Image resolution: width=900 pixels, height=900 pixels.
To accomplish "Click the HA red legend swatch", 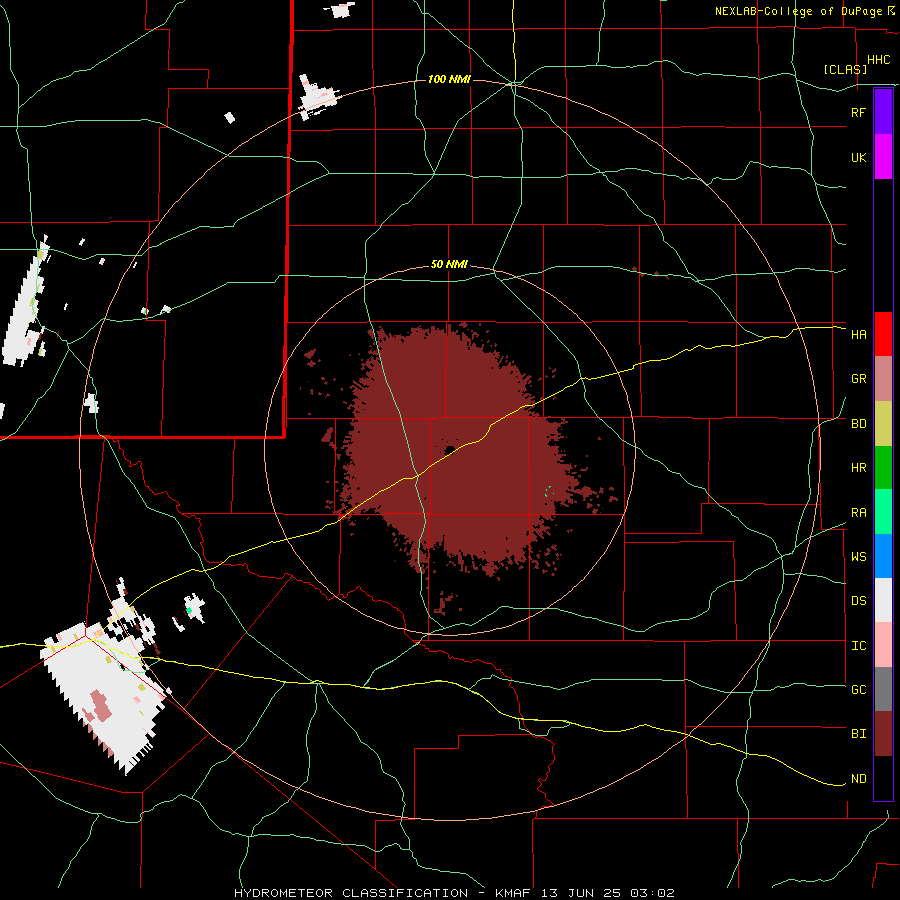I will pyautogui.click(x=883, y=334).
